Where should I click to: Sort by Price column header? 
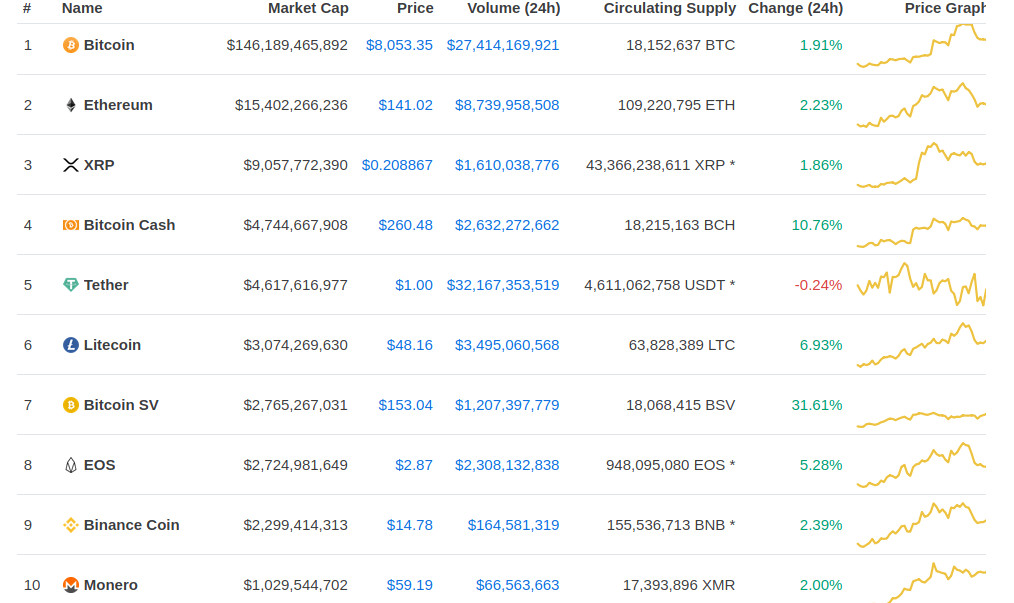(x=415, y=8)
